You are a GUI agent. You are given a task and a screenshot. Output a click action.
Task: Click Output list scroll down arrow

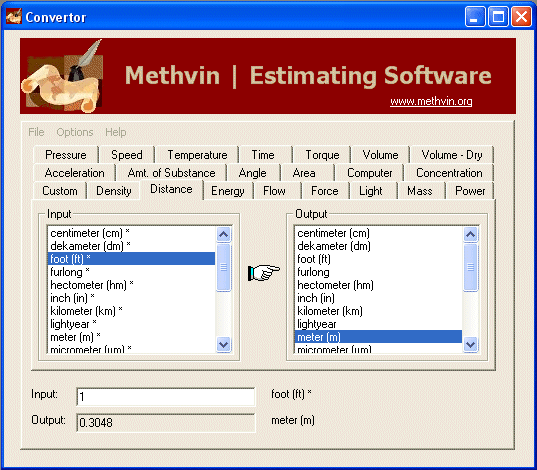[x=471, y=344]
